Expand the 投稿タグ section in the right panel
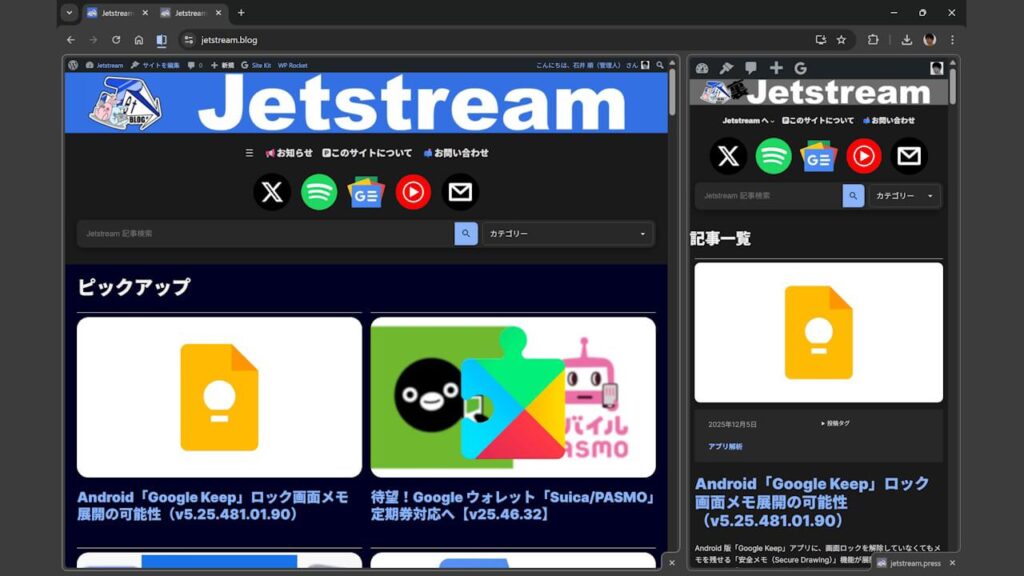This screenshot has width=1024, height=576. coord(833,423)
